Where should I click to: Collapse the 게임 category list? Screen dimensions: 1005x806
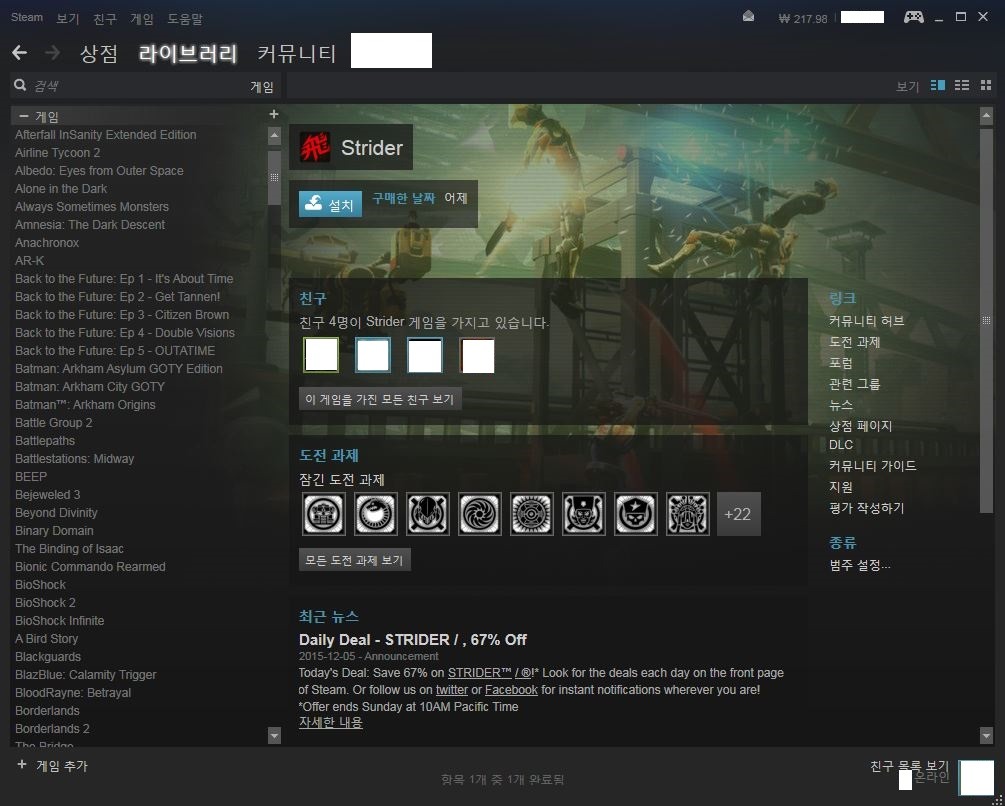(24, 116)
